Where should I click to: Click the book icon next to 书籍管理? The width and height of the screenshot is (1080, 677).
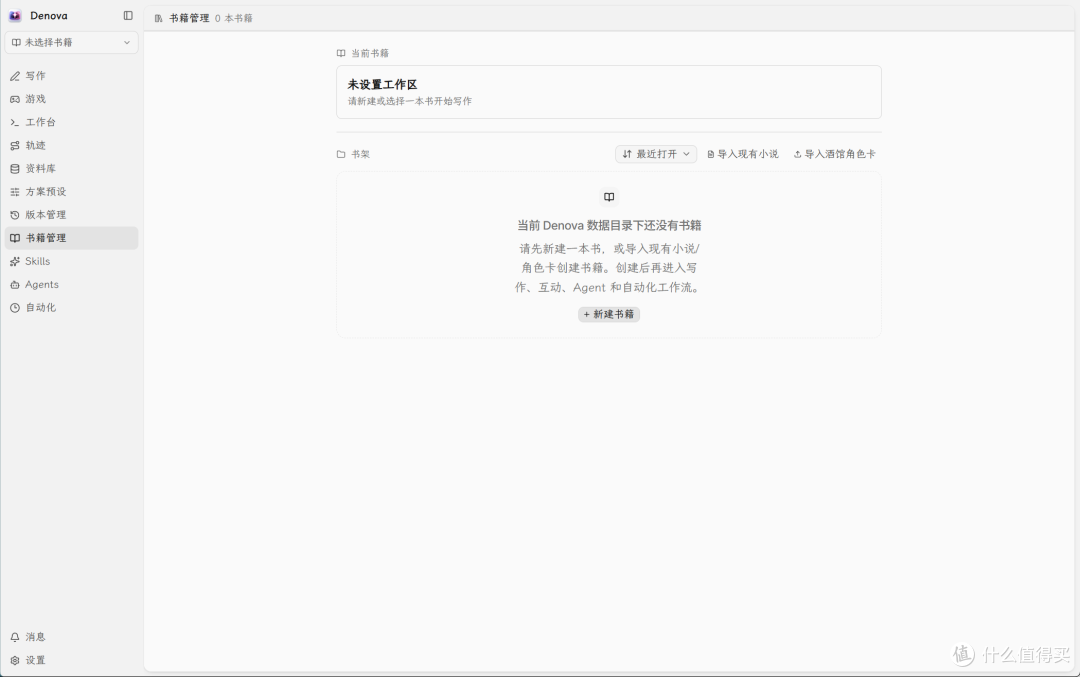coord(15,238)
